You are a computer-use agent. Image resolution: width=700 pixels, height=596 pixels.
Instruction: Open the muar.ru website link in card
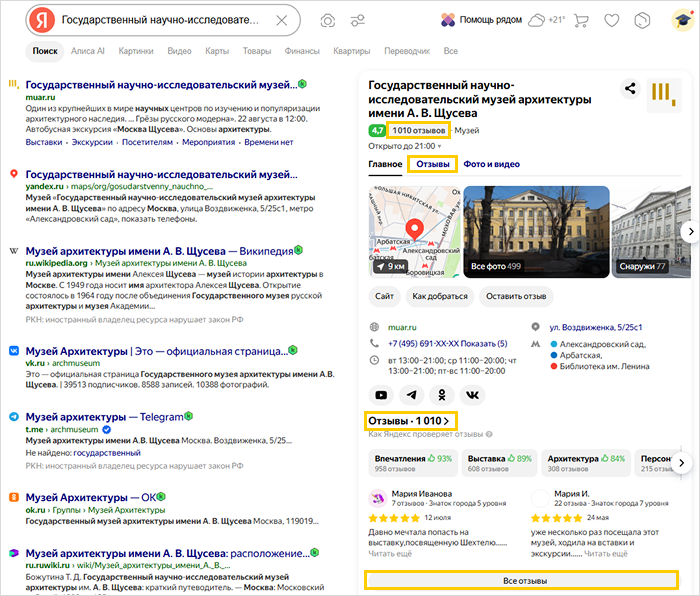click(402, 327)
